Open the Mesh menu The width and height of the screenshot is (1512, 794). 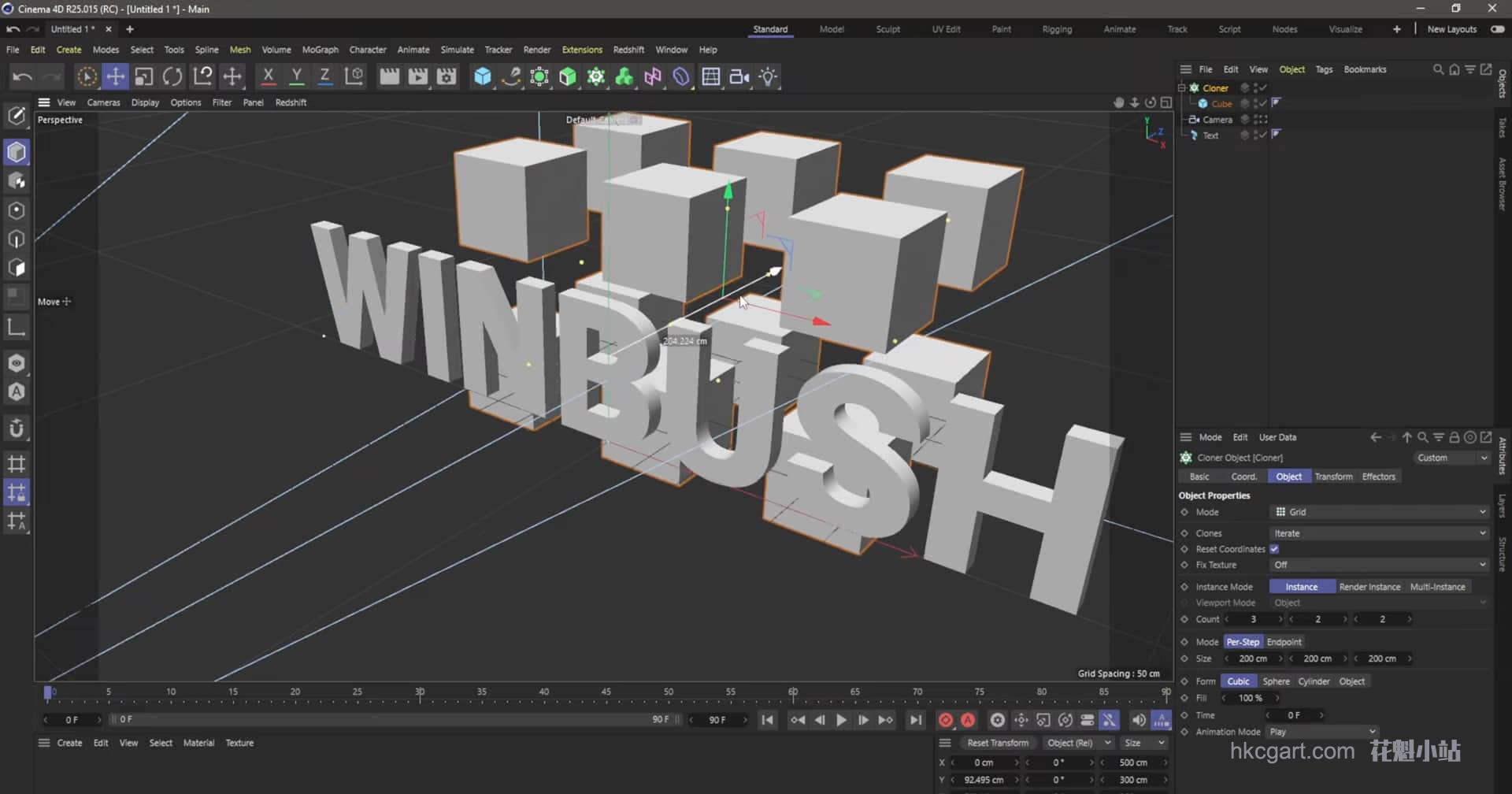tap(240, 50)
